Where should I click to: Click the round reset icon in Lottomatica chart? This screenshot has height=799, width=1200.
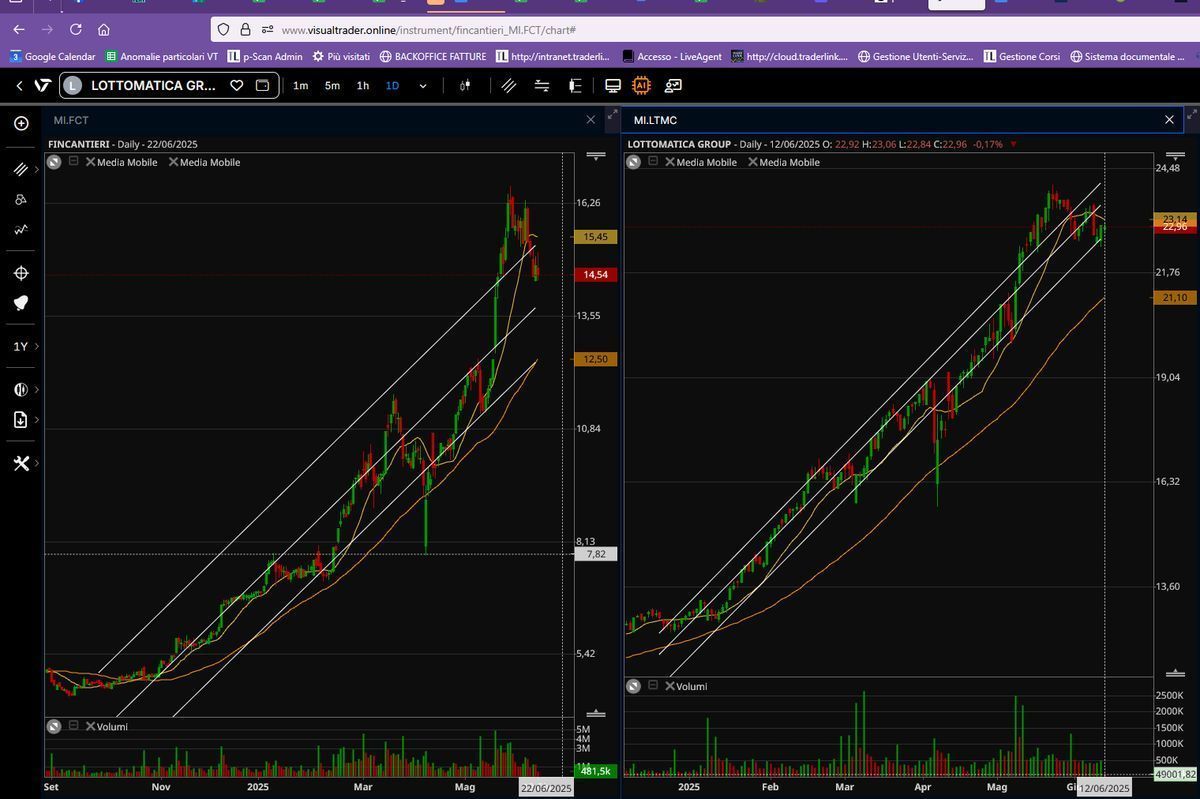click(633, 162)
